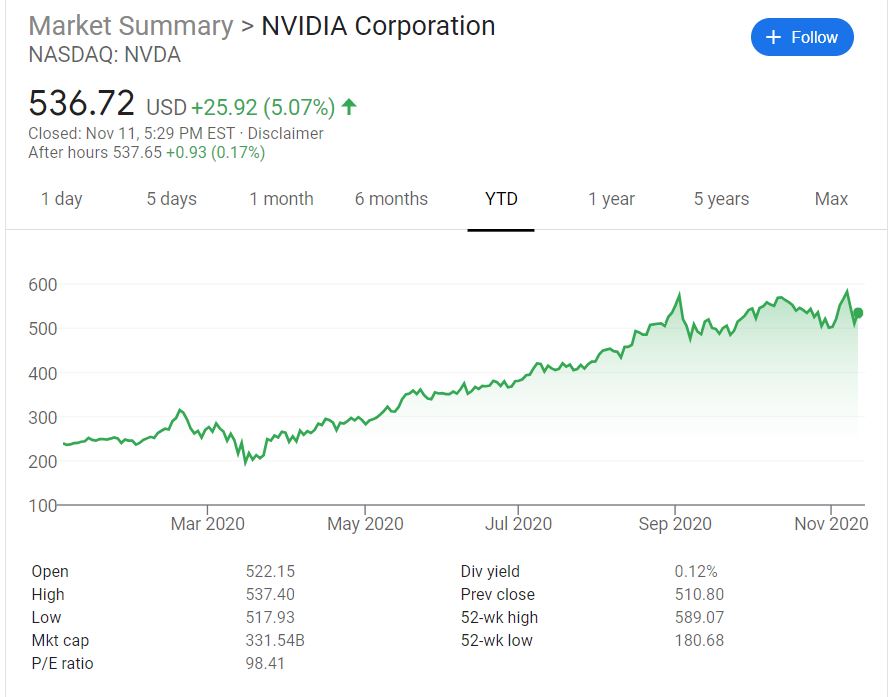Open the 5 days chart range
The height and width of the screenshot is (697, 891).
171,199
